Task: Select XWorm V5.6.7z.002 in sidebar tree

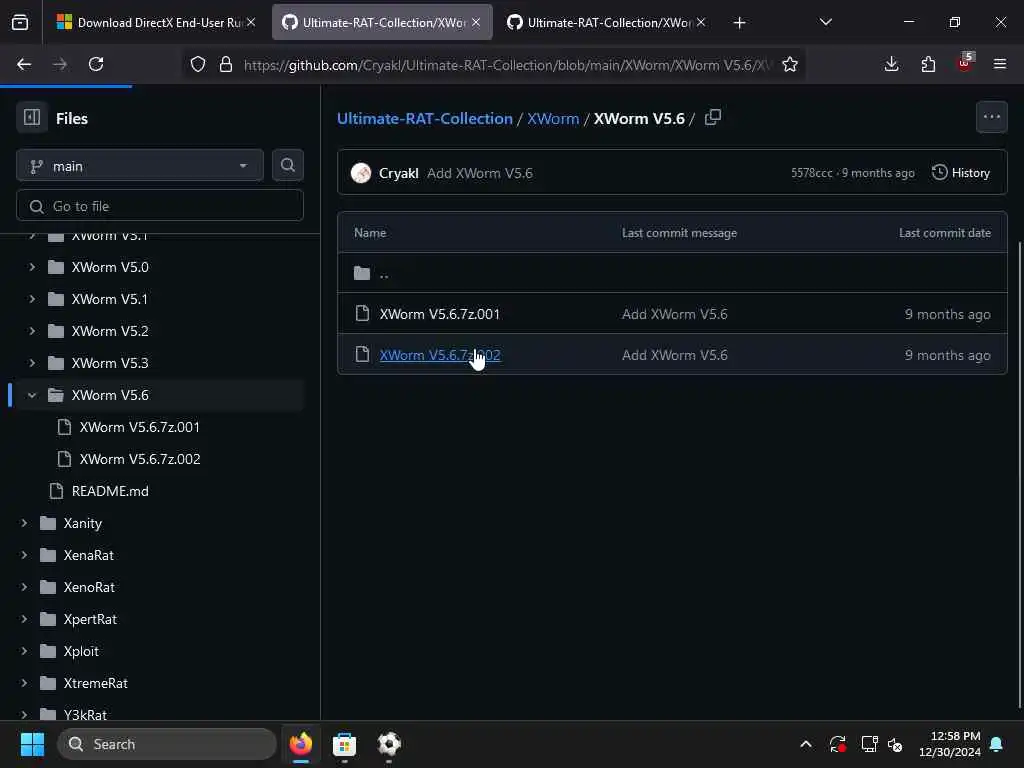Action: pos(140,459)
